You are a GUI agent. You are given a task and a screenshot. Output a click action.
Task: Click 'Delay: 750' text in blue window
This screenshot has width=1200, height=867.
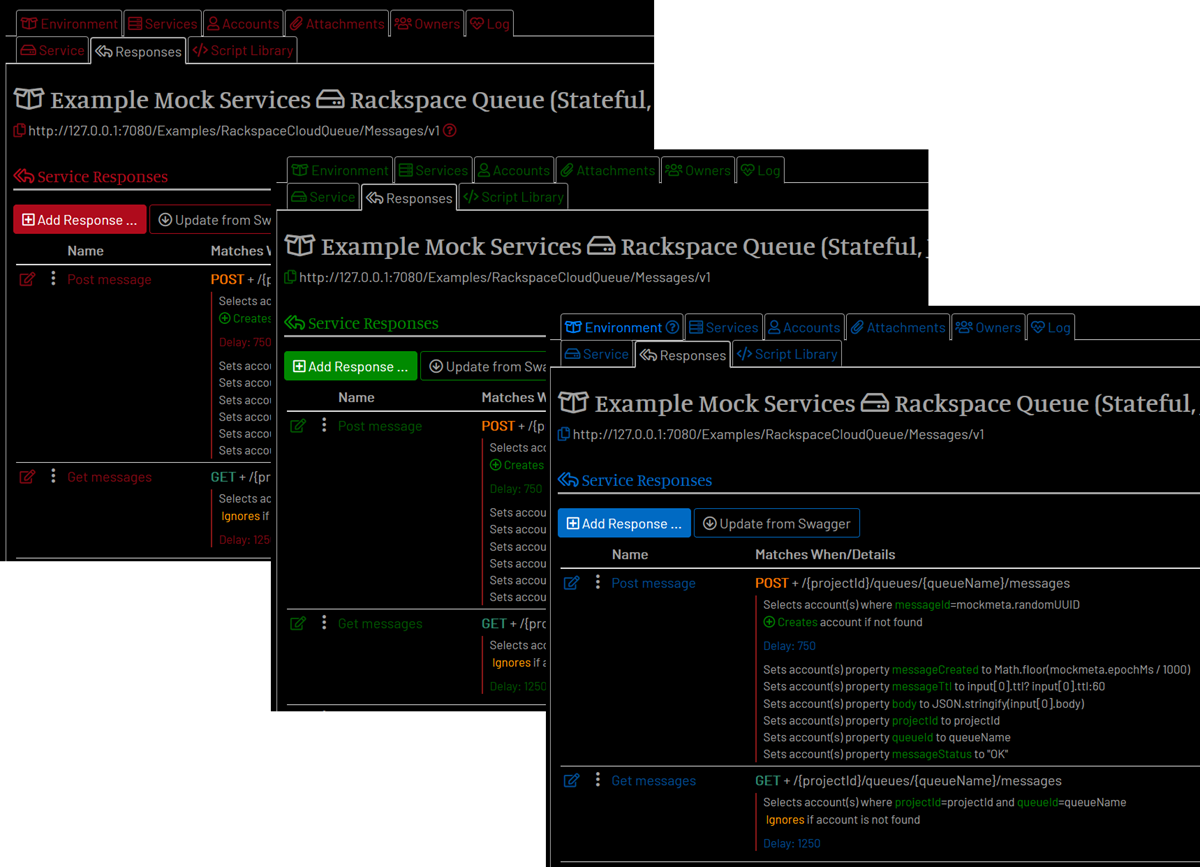(x=789, y=646)
